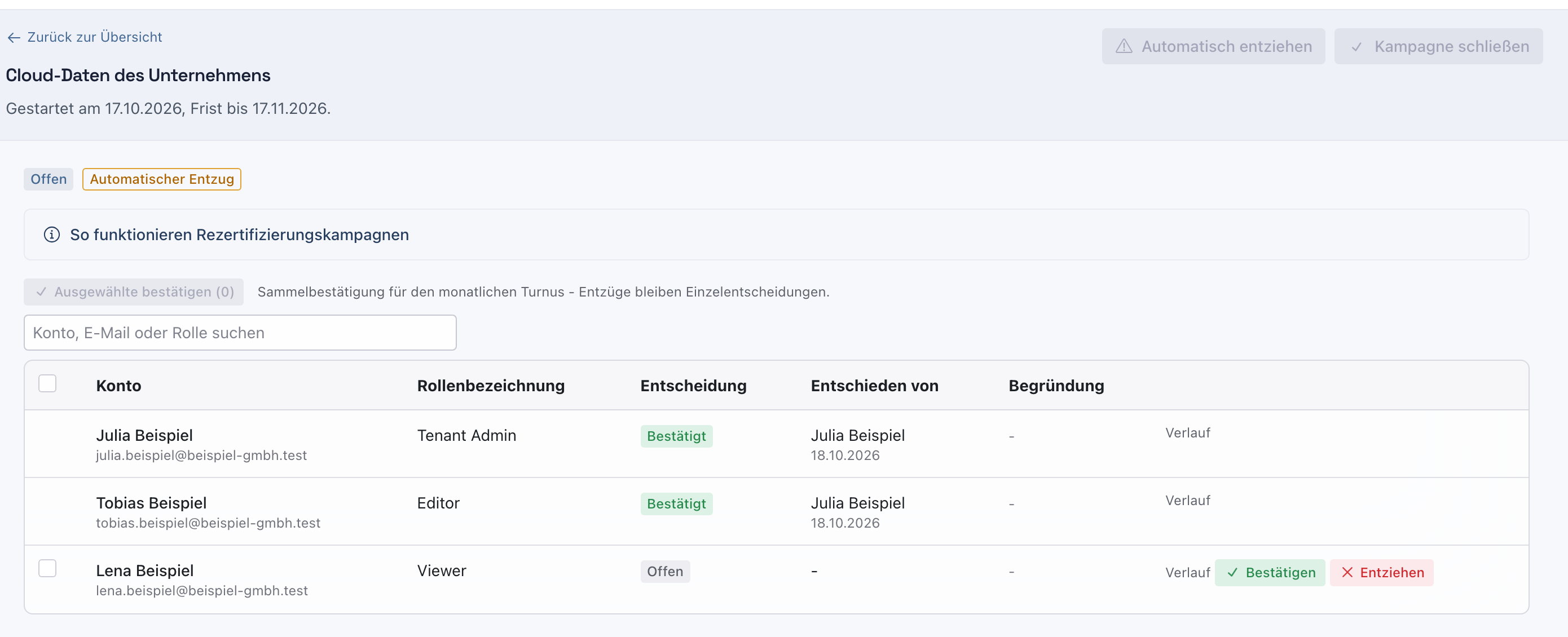Click email lena.beispiel@beispiel-gmbh.test
Image resolution: width=1568 pixels, height=637 pixels.
[x=202, y=591]
